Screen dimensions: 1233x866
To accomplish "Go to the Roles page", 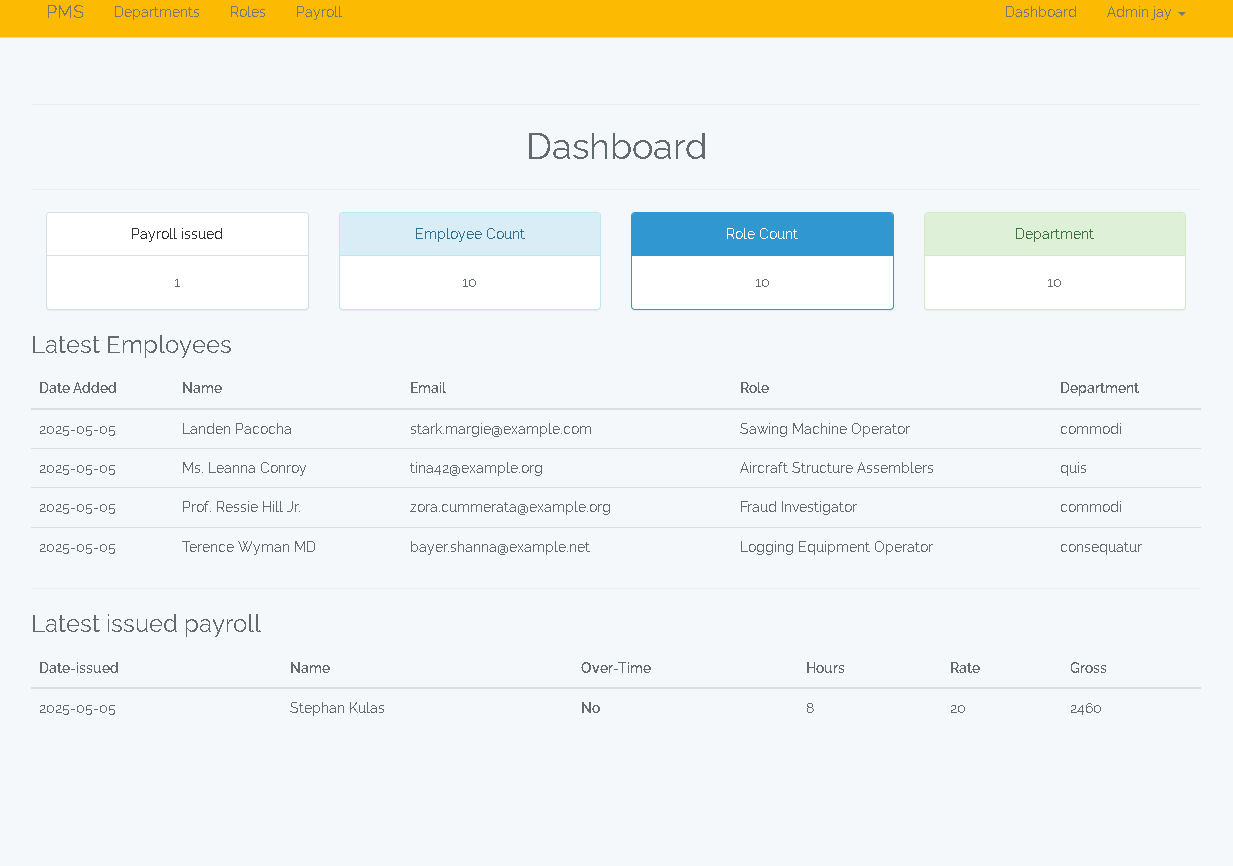I will pos(247,12).
